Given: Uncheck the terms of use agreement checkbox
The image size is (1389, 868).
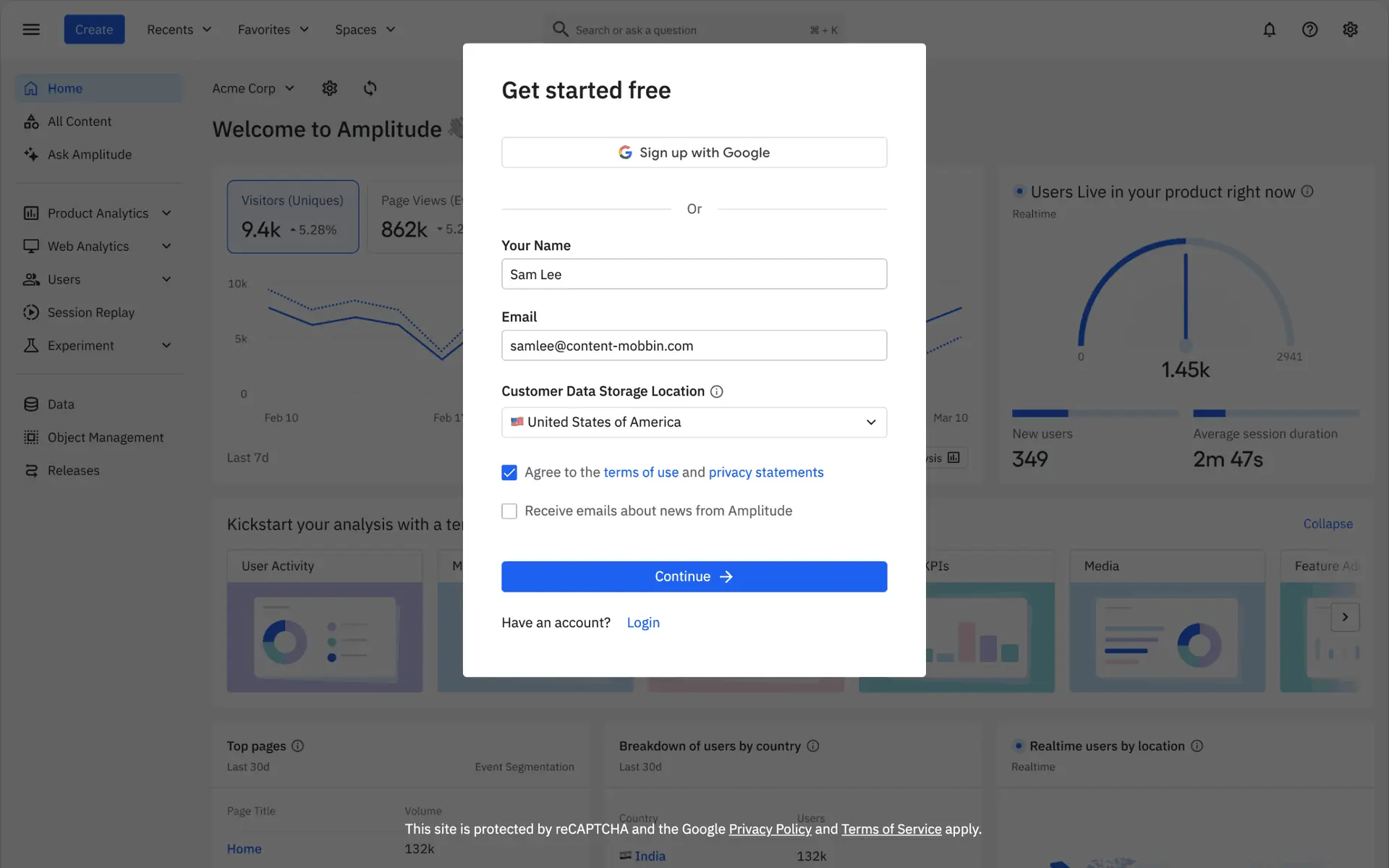Looking at the screenshot, I should (x=509, y=472).
